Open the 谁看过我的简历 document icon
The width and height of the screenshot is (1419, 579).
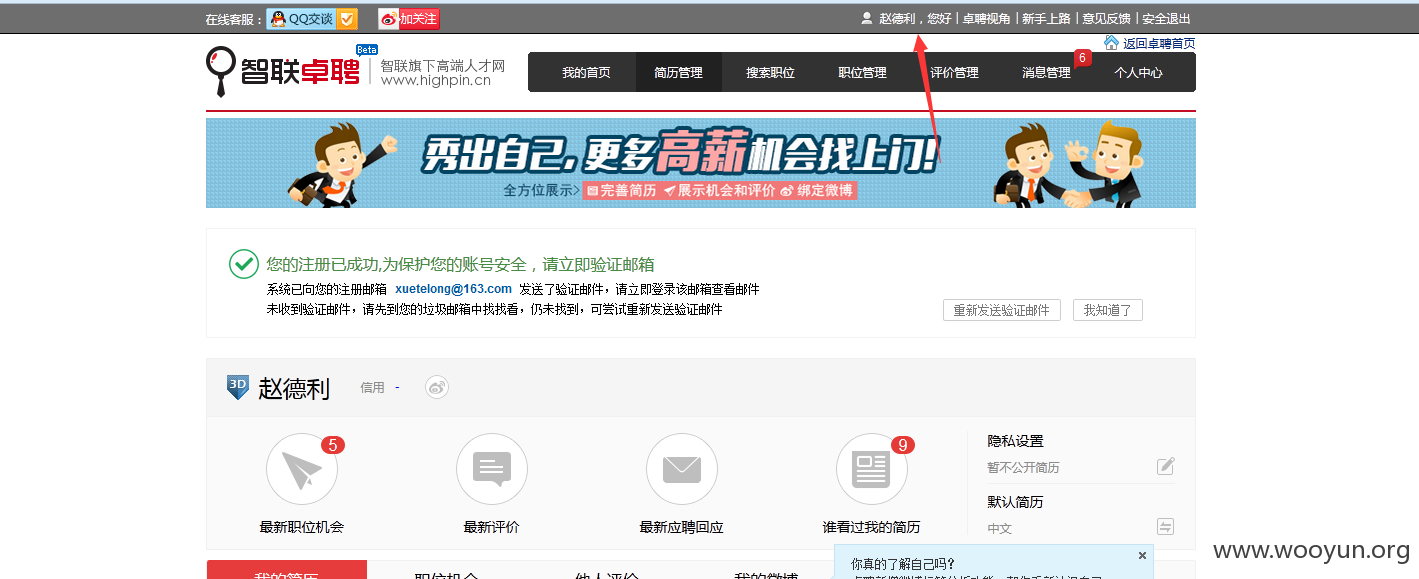click(872, 469)
